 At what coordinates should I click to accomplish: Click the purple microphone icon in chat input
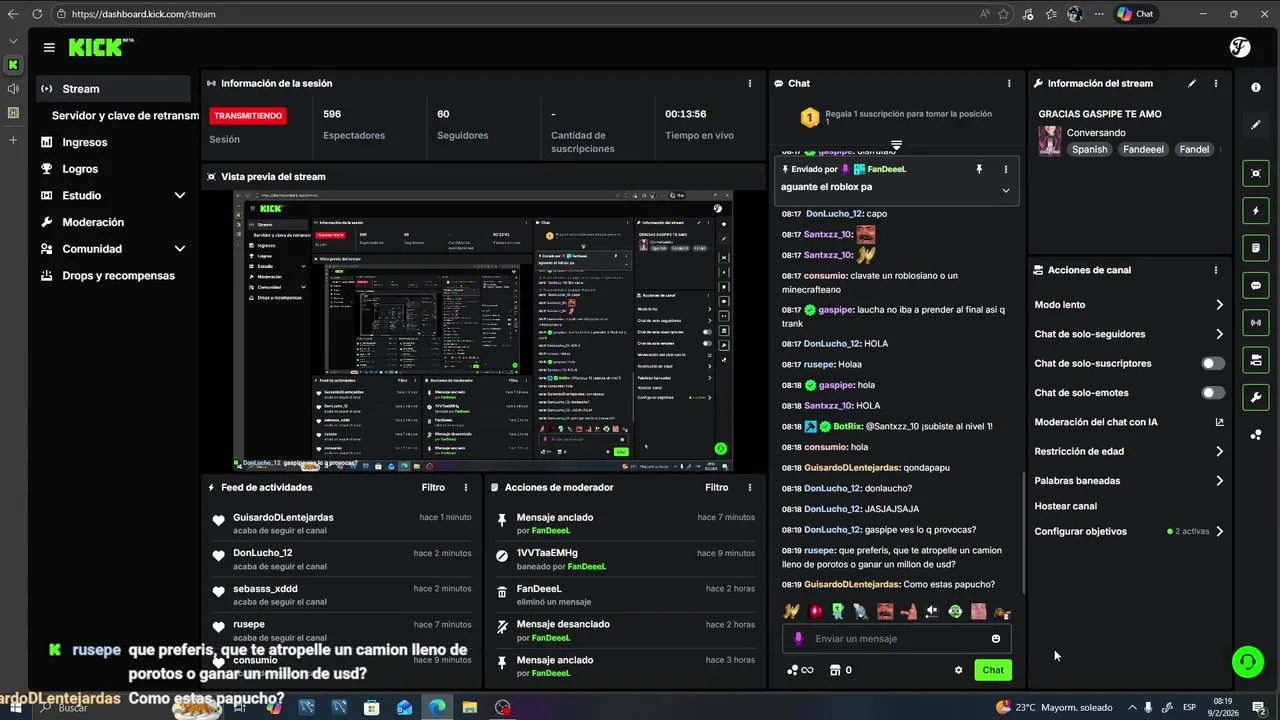click(798, 639)
